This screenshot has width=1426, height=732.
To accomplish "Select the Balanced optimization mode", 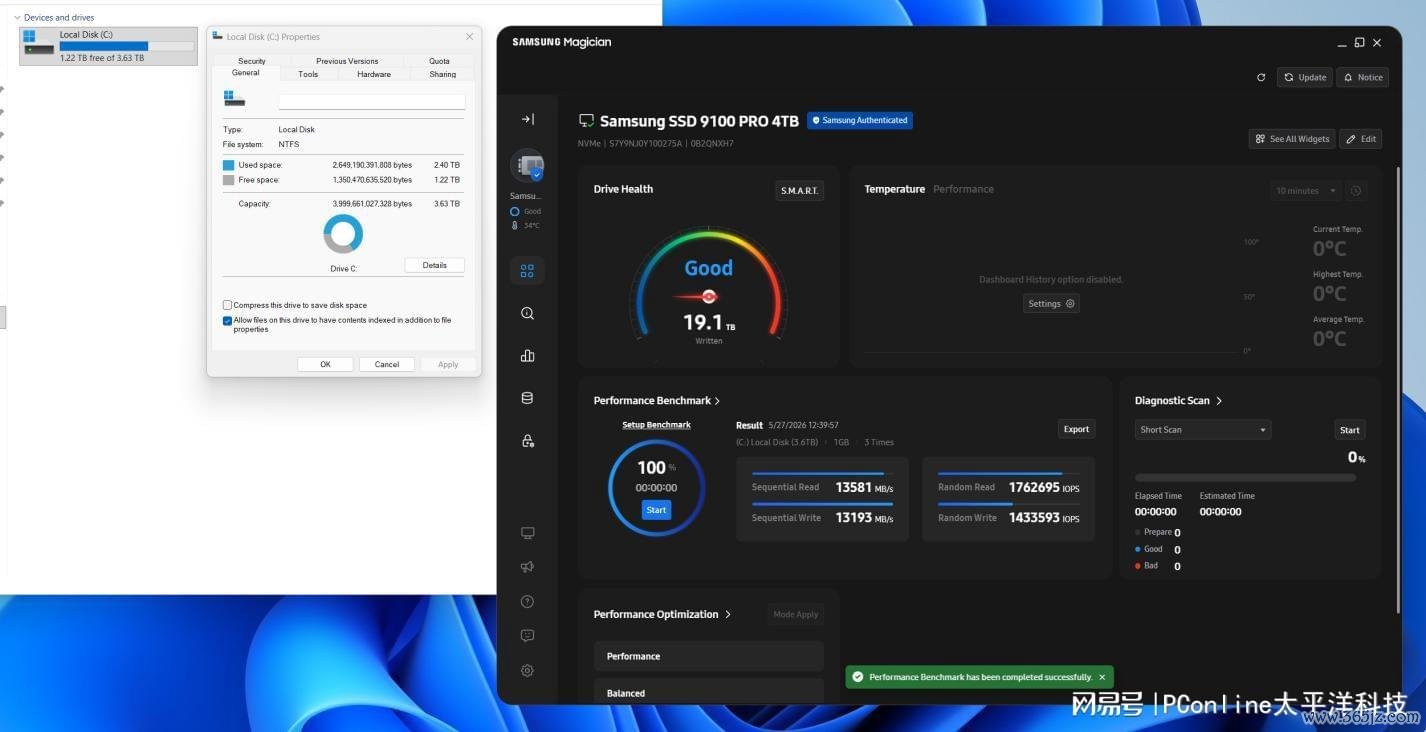I will [x=708, y=691].
